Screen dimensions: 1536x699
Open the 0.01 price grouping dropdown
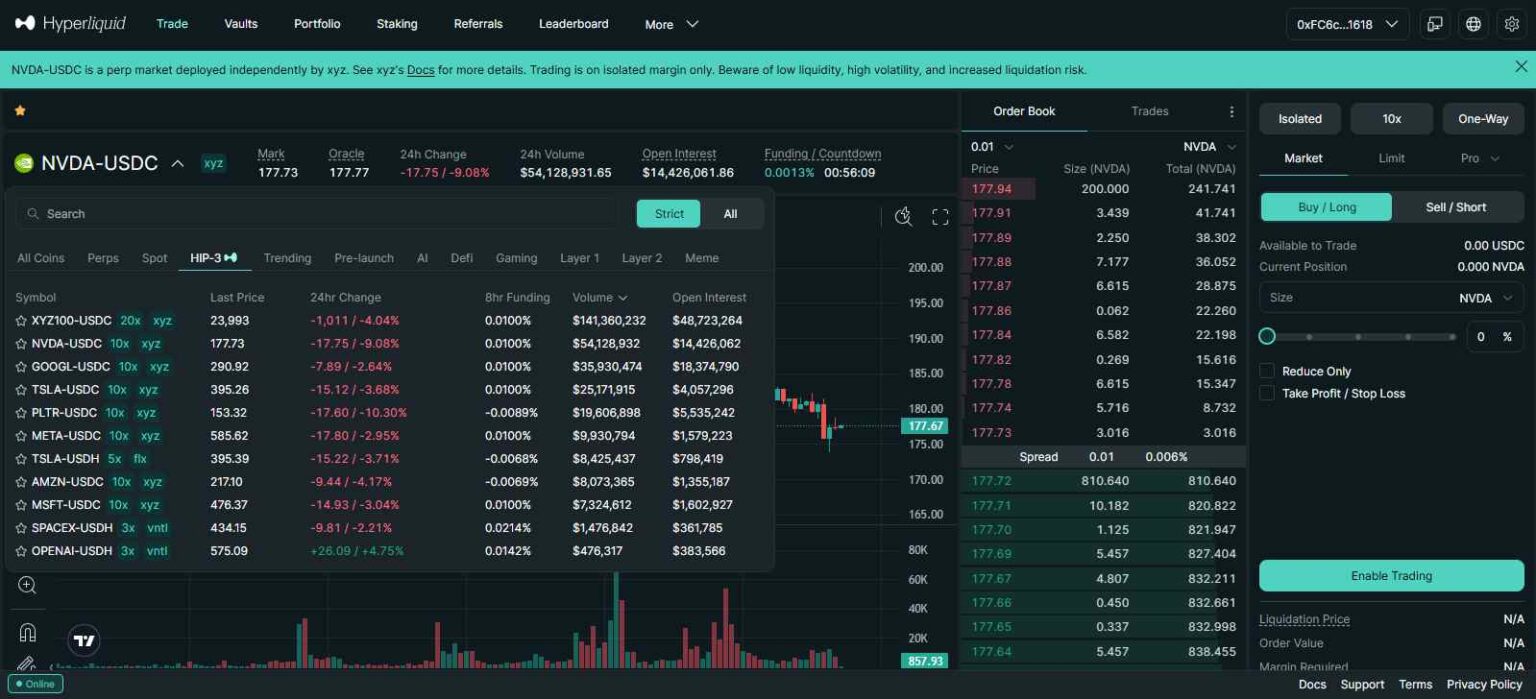(x=992, y=147)
